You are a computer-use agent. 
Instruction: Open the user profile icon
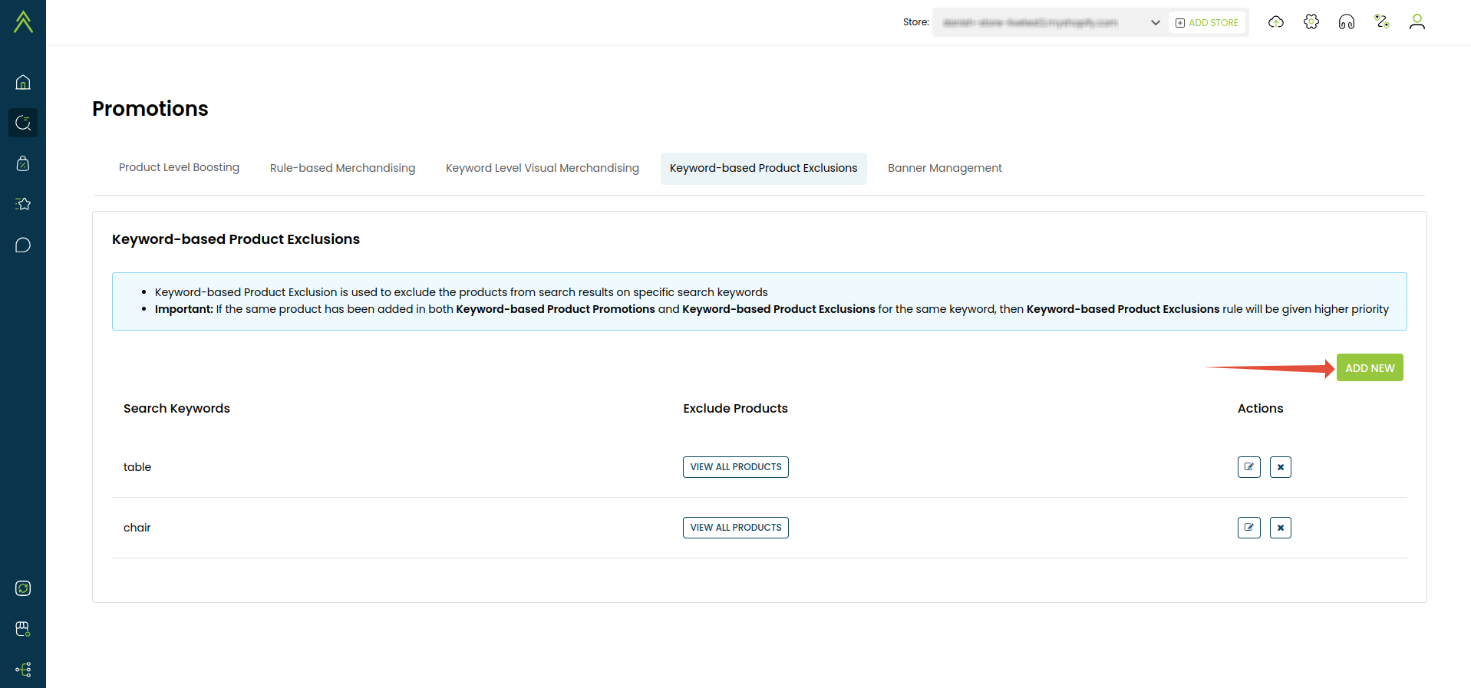(x=1417, y=22)
